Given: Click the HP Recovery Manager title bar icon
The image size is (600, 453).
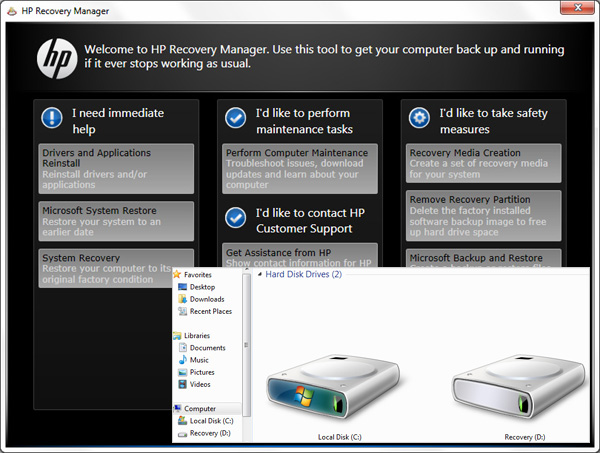Looking at the screenshot, I should (12, 11).
